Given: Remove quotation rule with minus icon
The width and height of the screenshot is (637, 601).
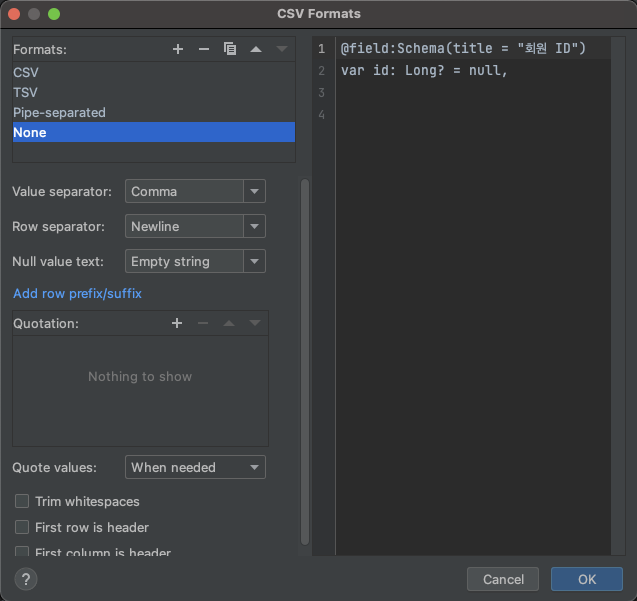Looking at the screenshot, I should coord(203,323).
